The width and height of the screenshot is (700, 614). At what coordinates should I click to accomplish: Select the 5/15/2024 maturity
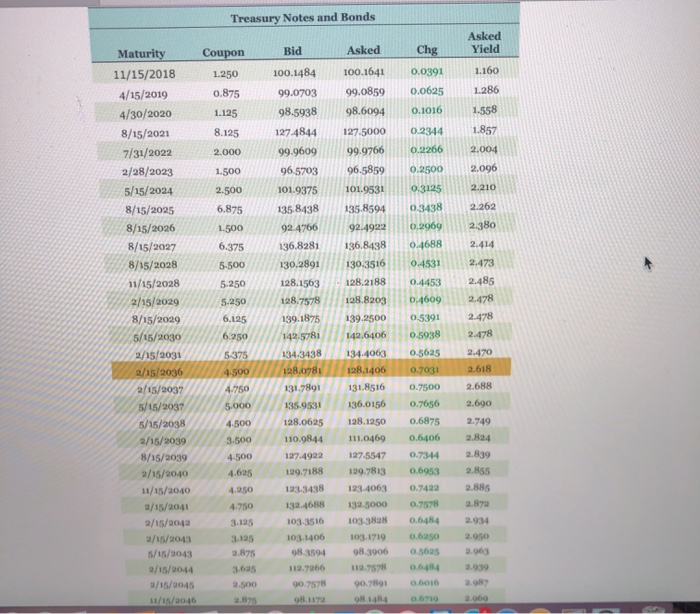click(x=148, y=191)
